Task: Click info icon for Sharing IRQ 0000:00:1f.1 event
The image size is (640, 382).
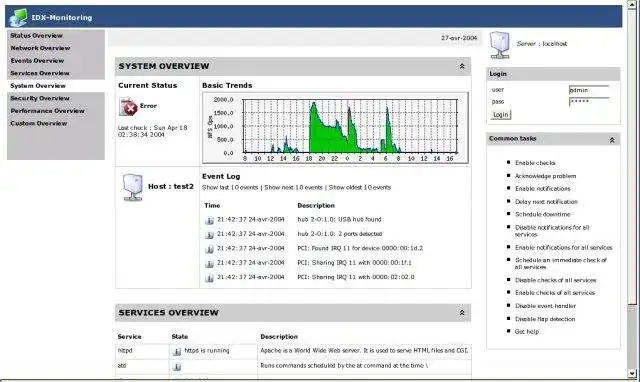Action: coord(209,264)
